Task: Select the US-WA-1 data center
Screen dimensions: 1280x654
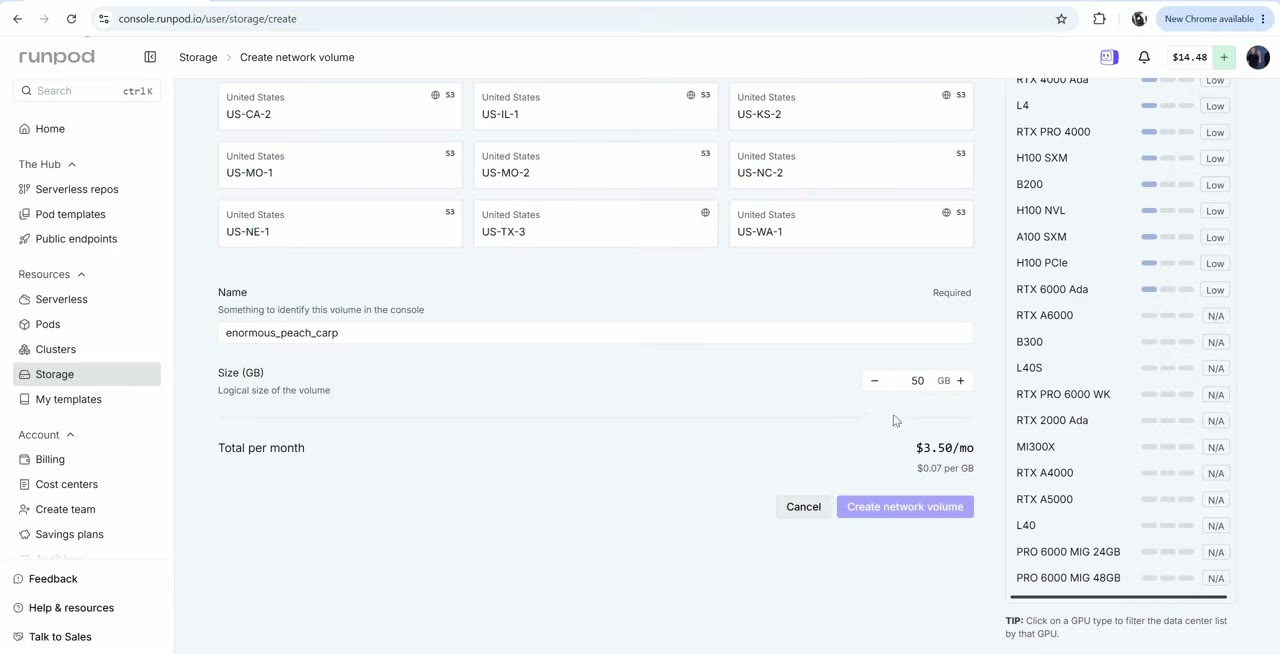Action: click(x=851, y=224)
